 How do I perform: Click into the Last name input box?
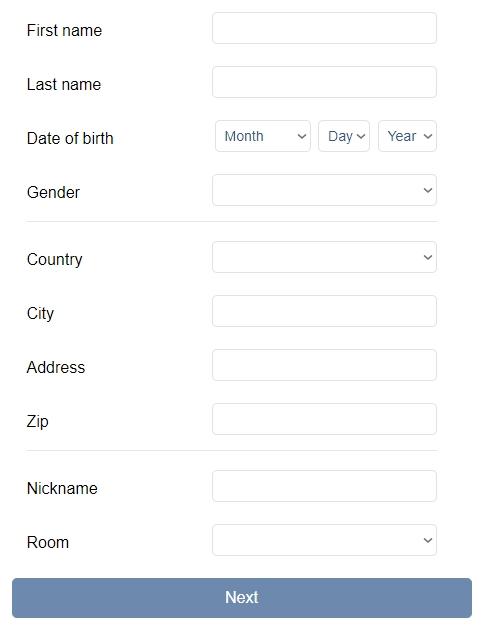tap(324, 82)
